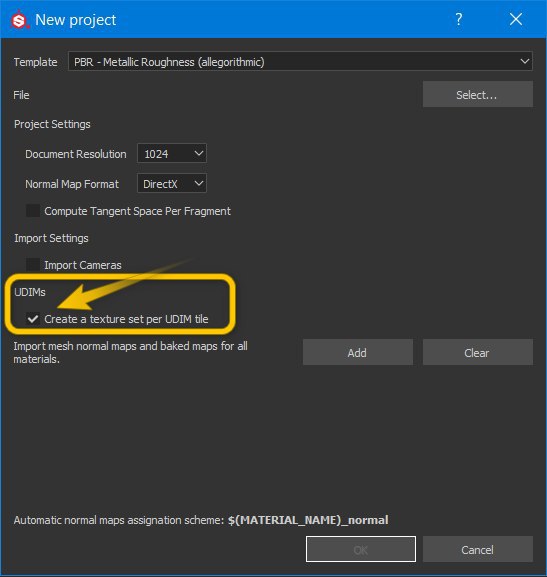The image size is (547, 577).
Task: Tick the Import Cameras checkbox
Action: [x=33, y=265]
